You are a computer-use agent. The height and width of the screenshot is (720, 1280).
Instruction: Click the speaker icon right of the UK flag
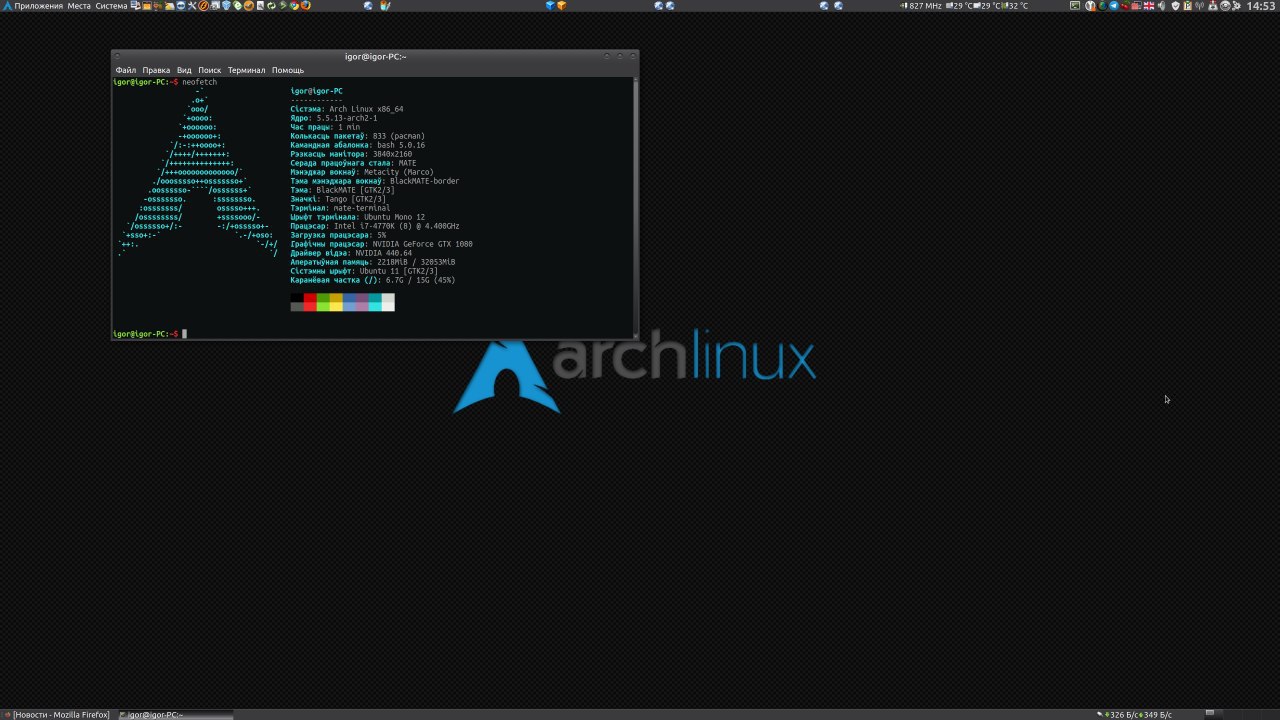[1161, 6]
